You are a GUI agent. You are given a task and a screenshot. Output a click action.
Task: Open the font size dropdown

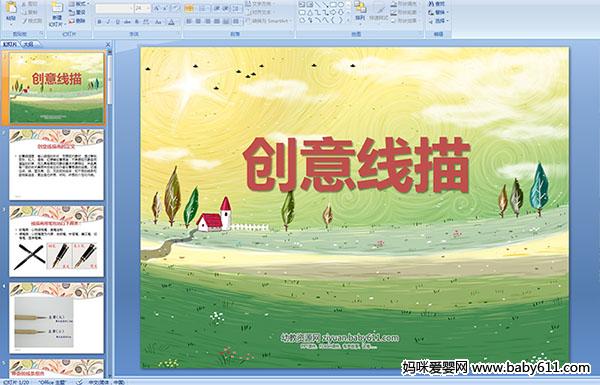(x=142, y=8)
